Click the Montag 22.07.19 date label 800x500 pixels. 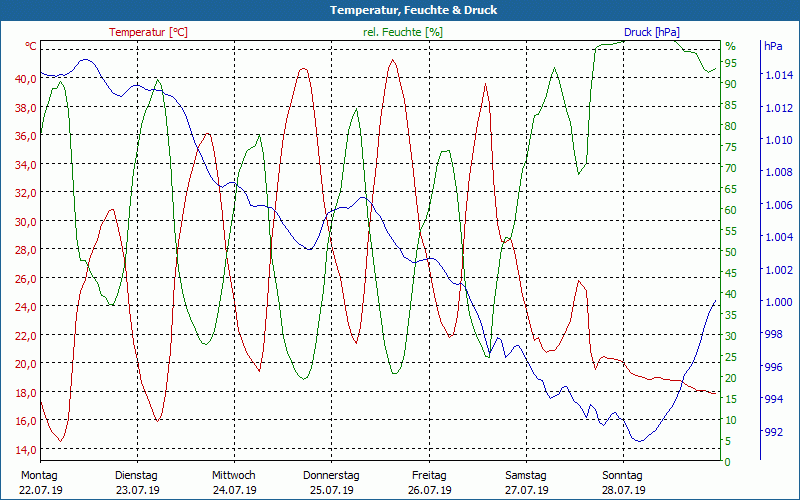point(40,482)
